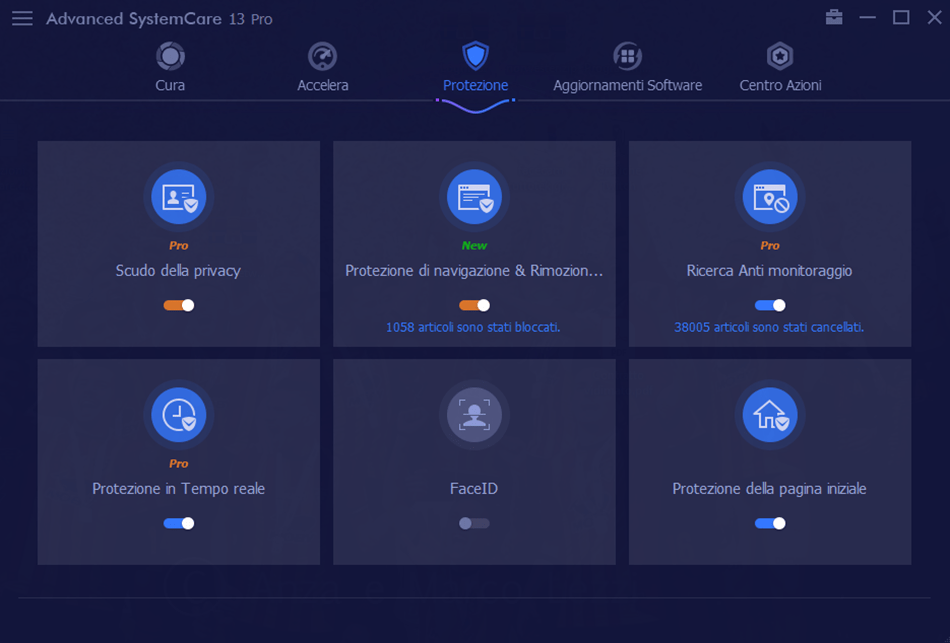Maximize the Advanced SystemCare window

coord(901,18)
